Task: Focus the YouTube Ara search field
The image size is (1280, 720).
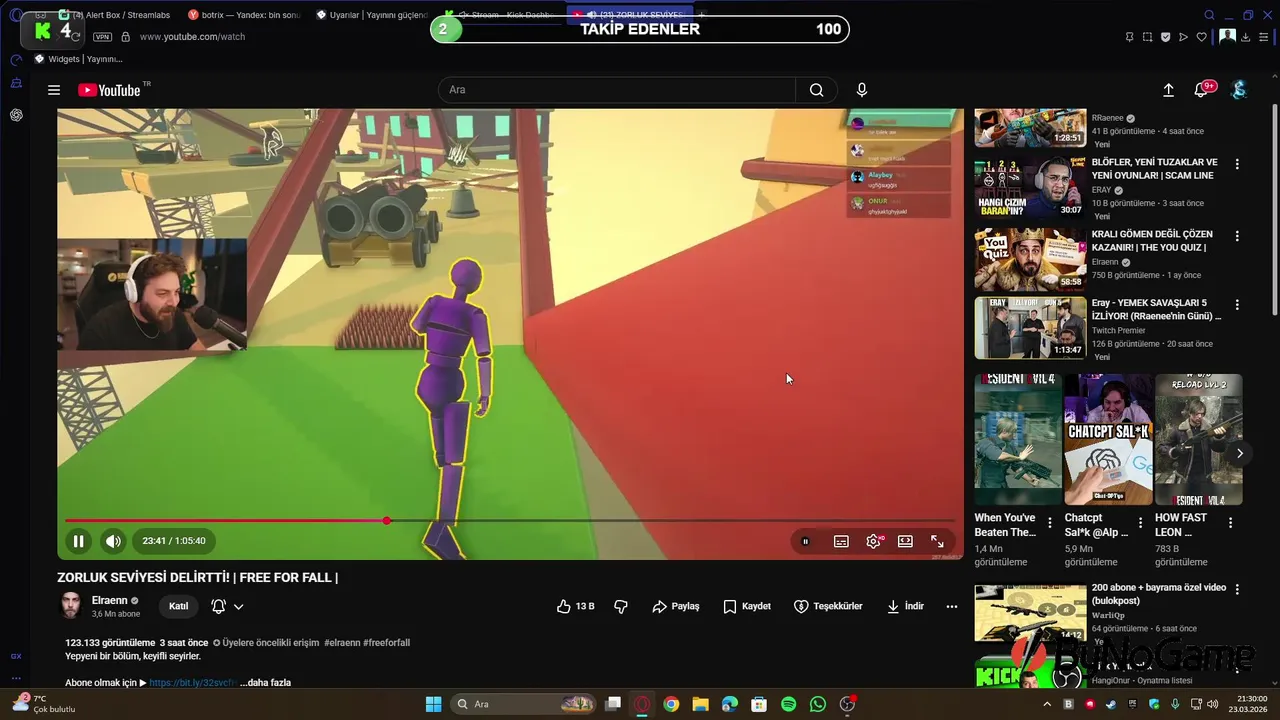Action: click(x=617, y=90)
